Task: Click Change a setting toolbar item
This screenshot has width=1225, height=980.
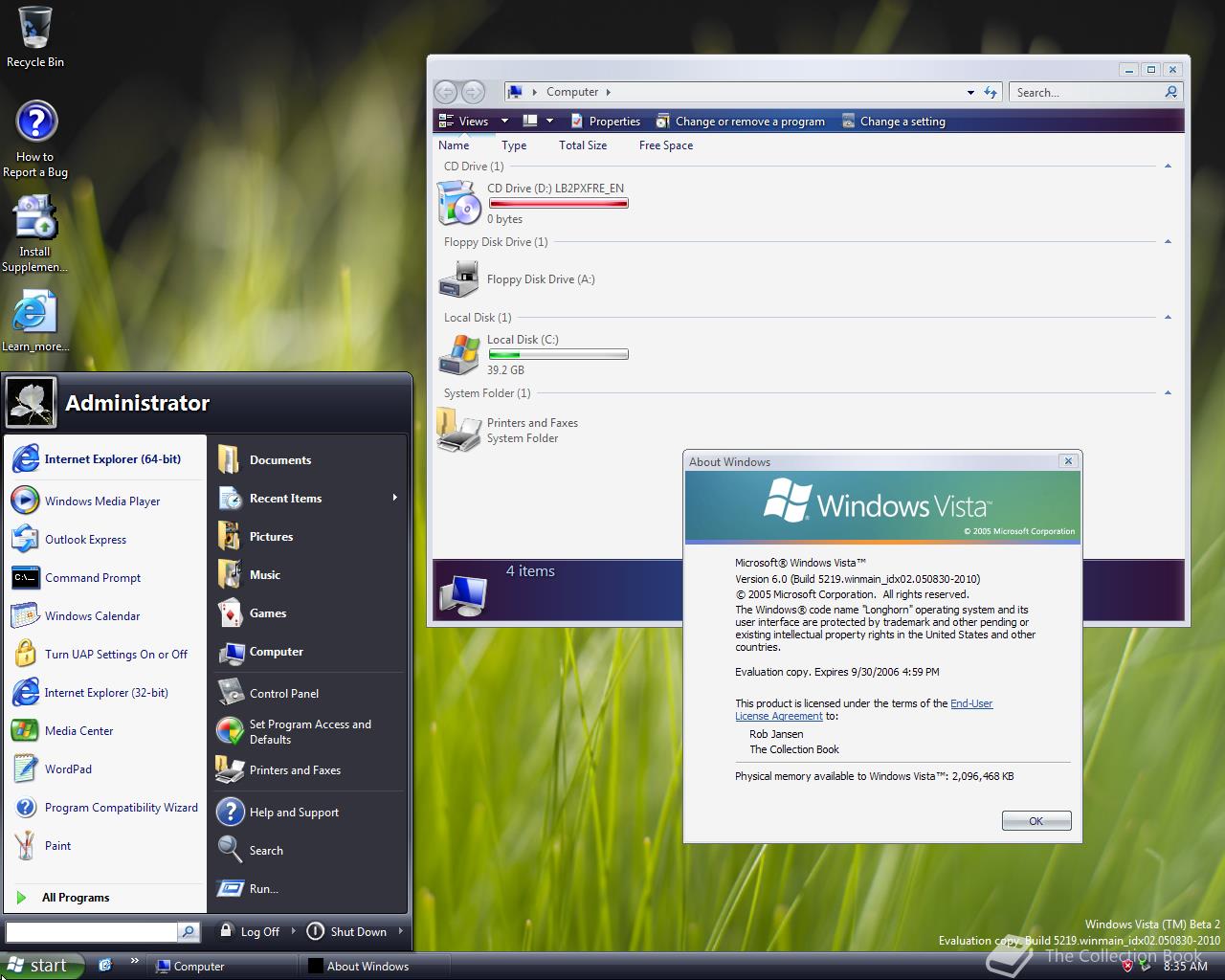Action: [894, 121]
